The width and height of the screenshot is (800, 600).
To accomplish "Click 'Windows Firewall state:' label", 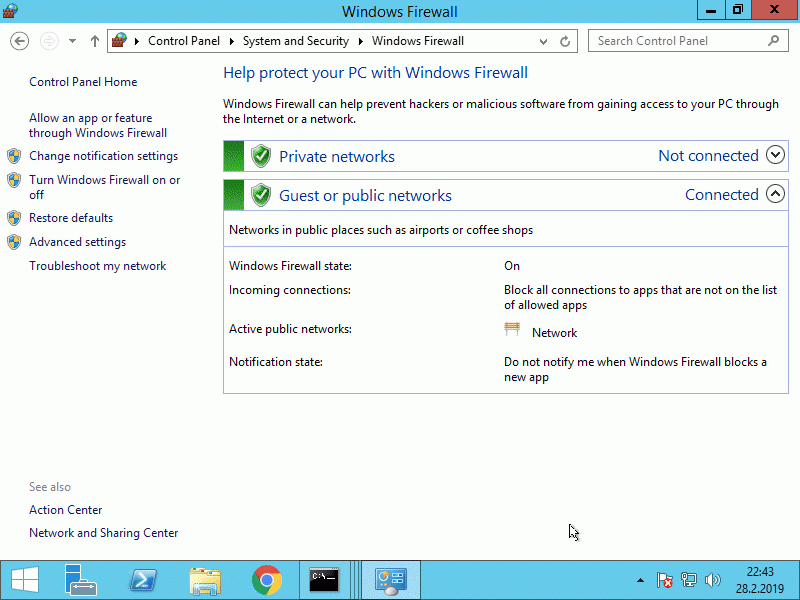I will click(x=290, y=266).
